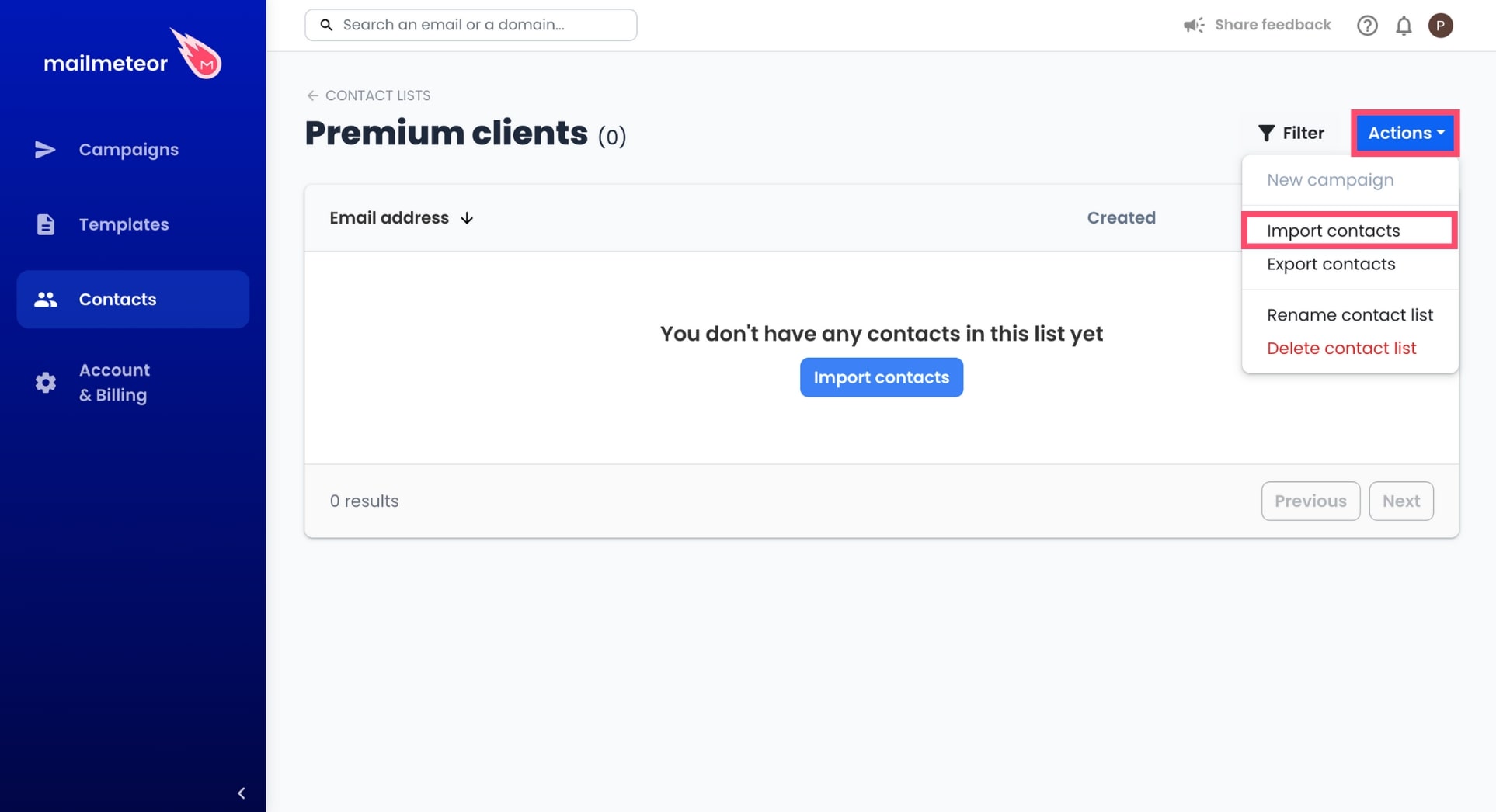Click the Filter funnel icon
The height and width of the screenshot is (812, 1496).
pyautogui.click(x=1267, y=132)
